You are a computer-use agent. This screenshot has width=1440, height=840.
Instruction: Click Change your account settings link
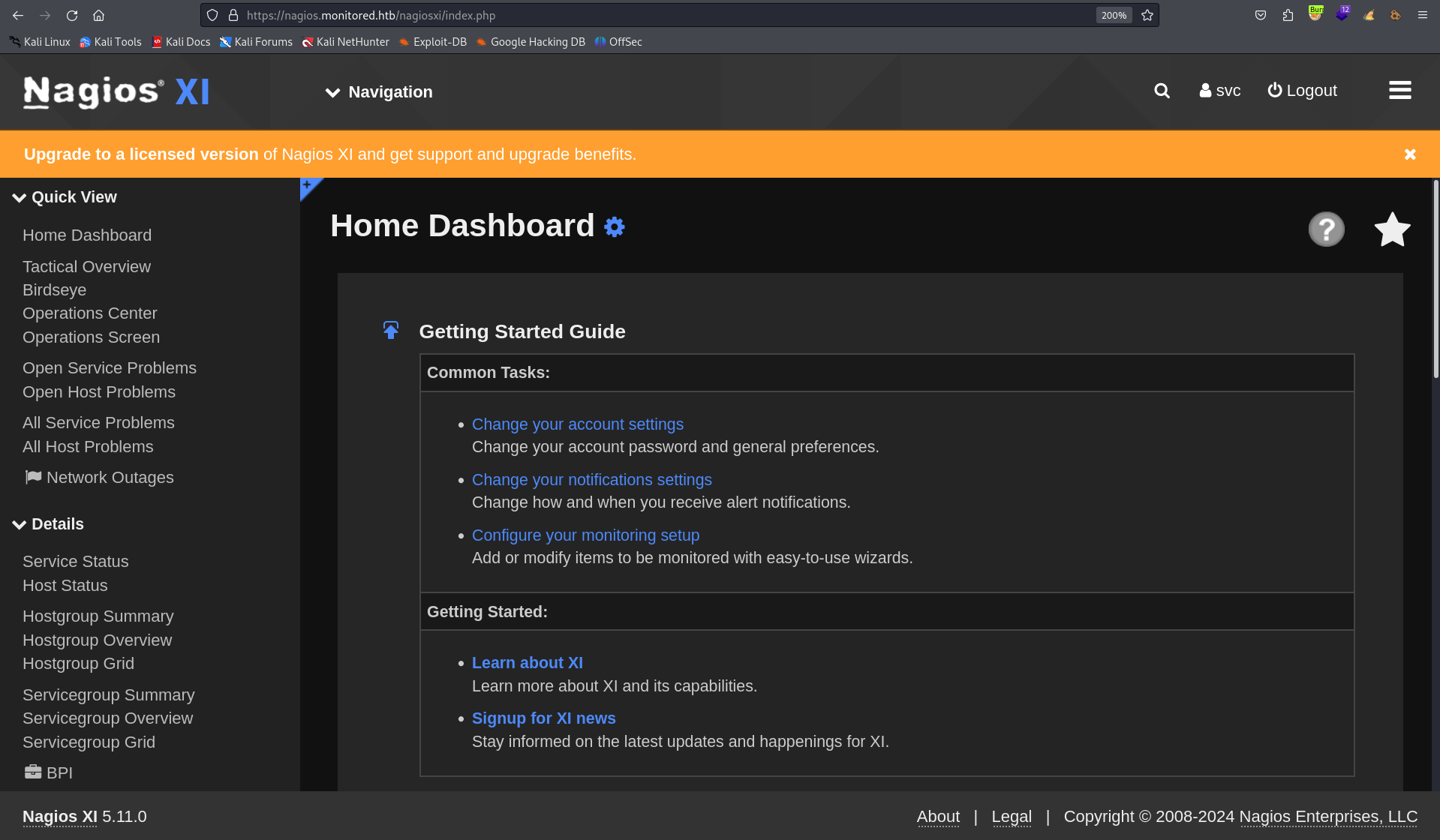point(578,424)
